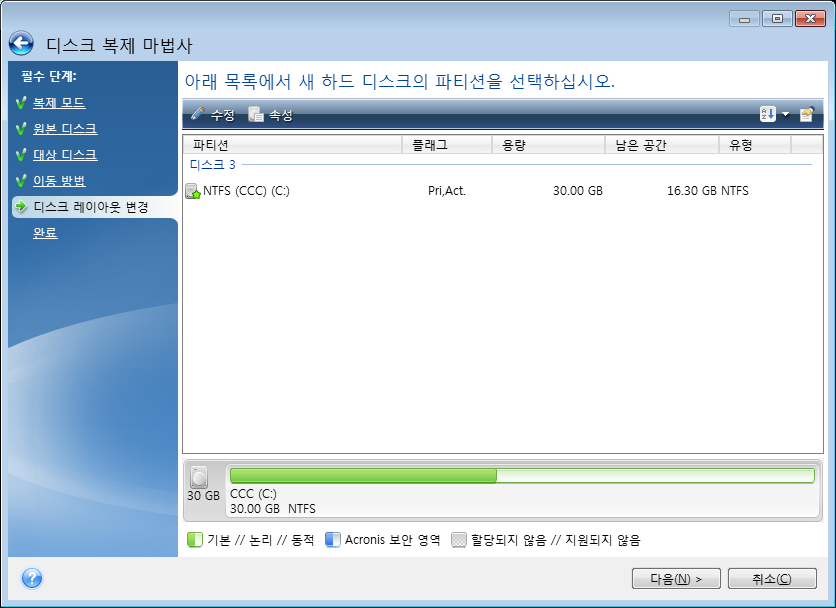Sort by the 파티션 column header
836x608 pixels.
[x=292, y=145]
